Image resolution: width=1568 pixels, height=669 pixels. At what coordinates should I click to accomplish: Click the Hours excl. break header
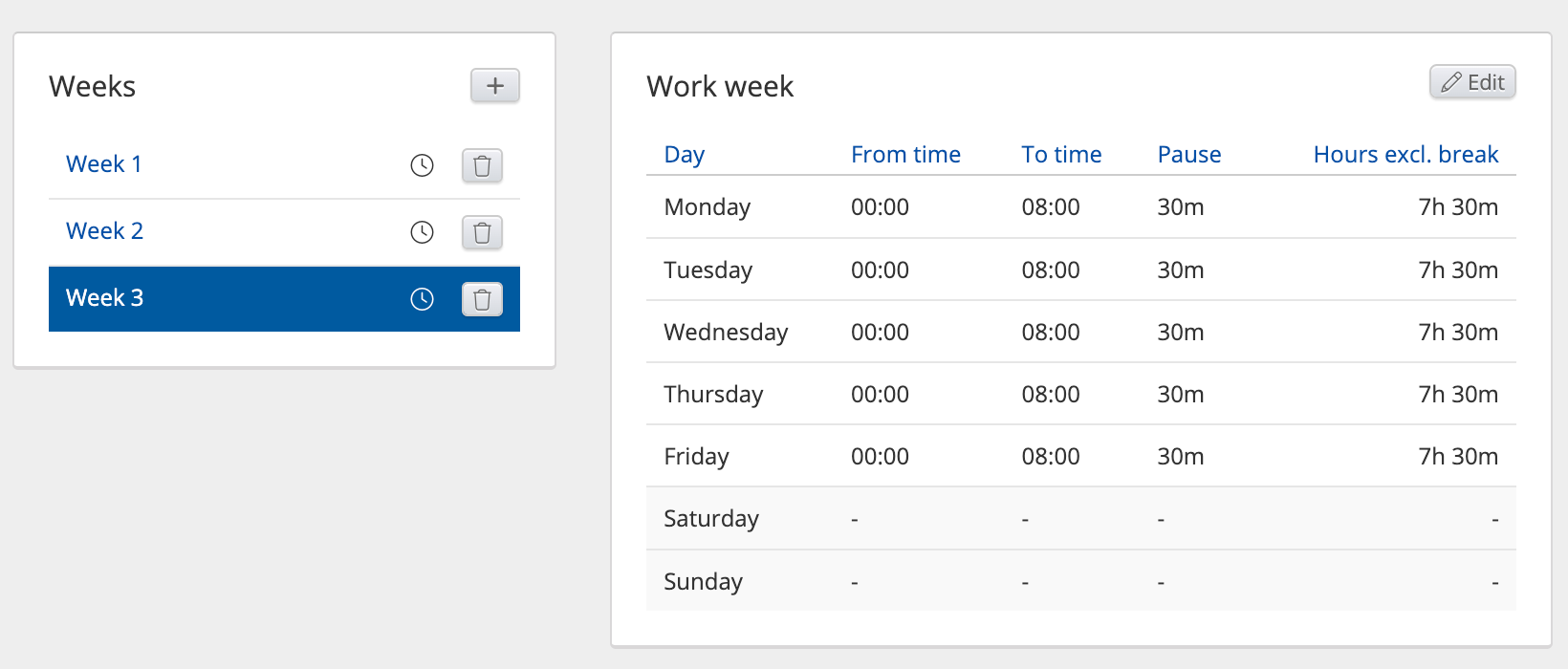[1405, 155]
